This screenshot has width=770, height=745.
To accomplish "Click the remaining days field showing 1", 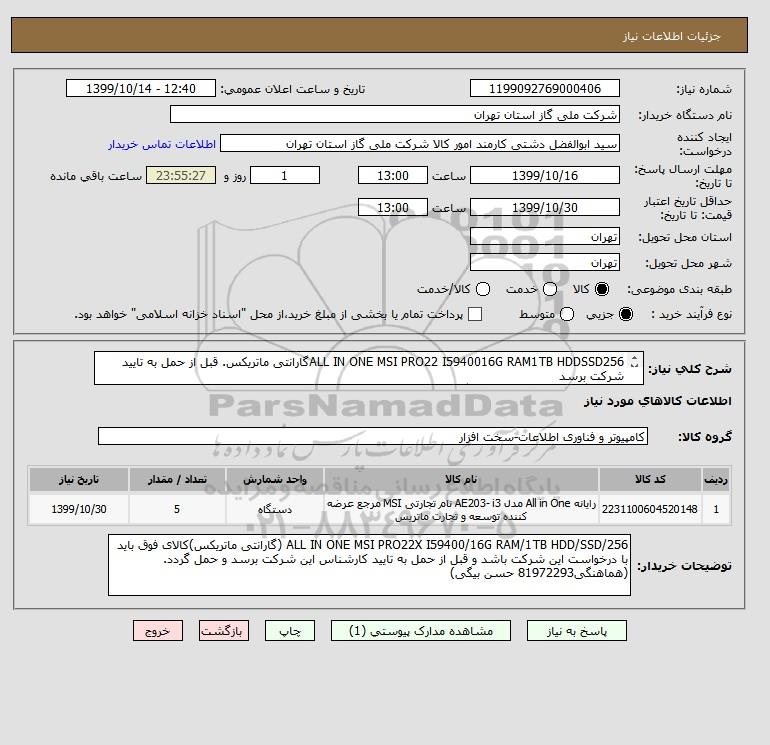I will point(285,175).
